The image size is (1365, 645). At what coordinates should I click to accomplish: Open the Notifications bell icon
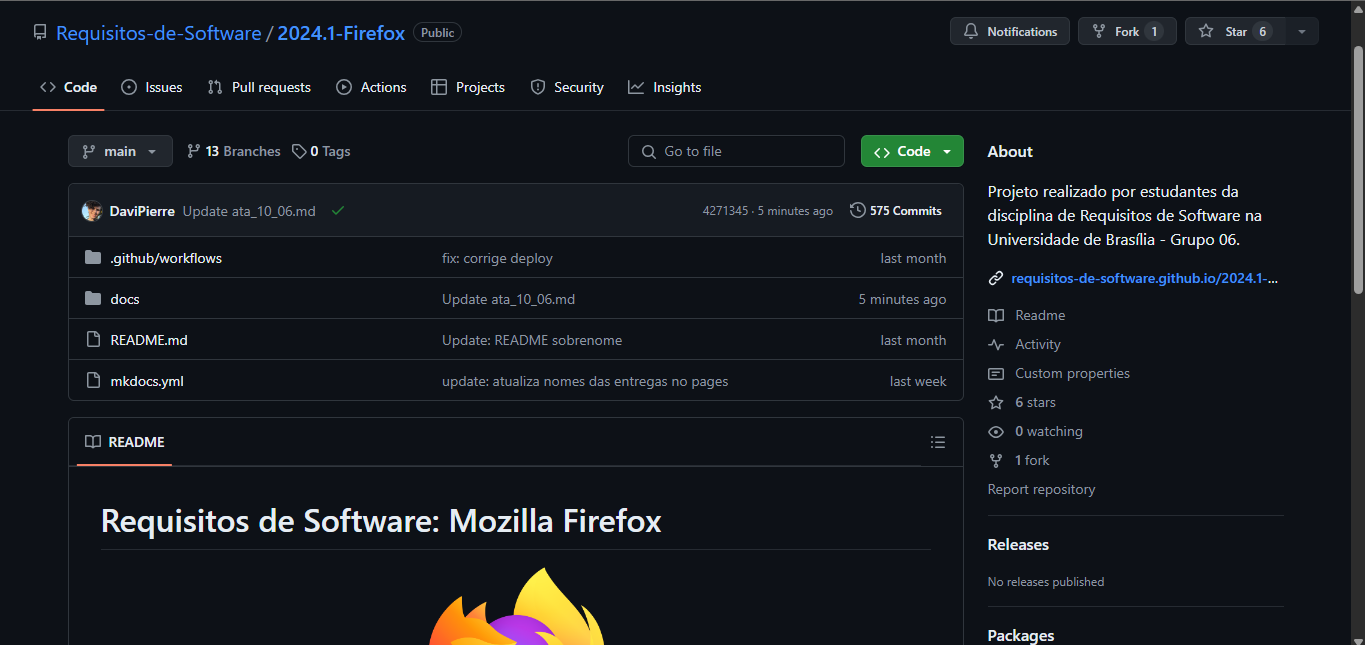[x=970, y=31]
